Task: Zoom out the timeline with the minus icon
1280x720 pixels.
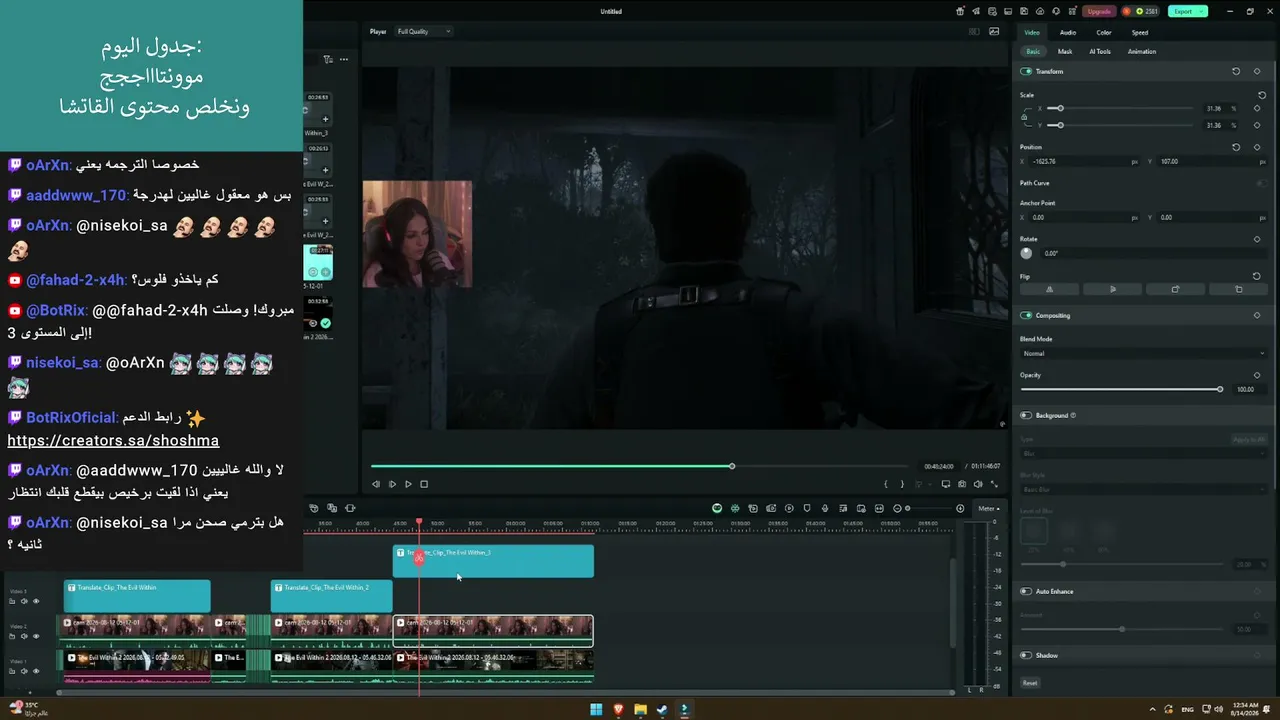Action: (x=897, y=508)
